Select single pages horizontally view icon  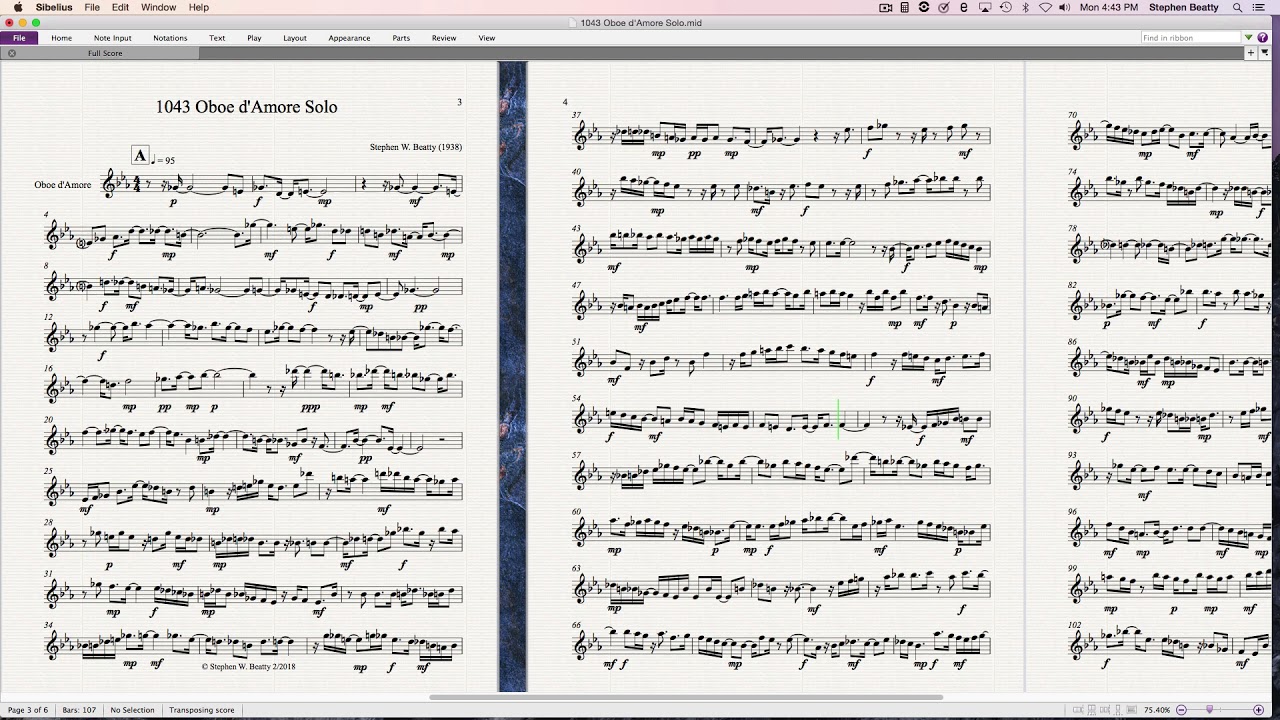coord(1105,710)
